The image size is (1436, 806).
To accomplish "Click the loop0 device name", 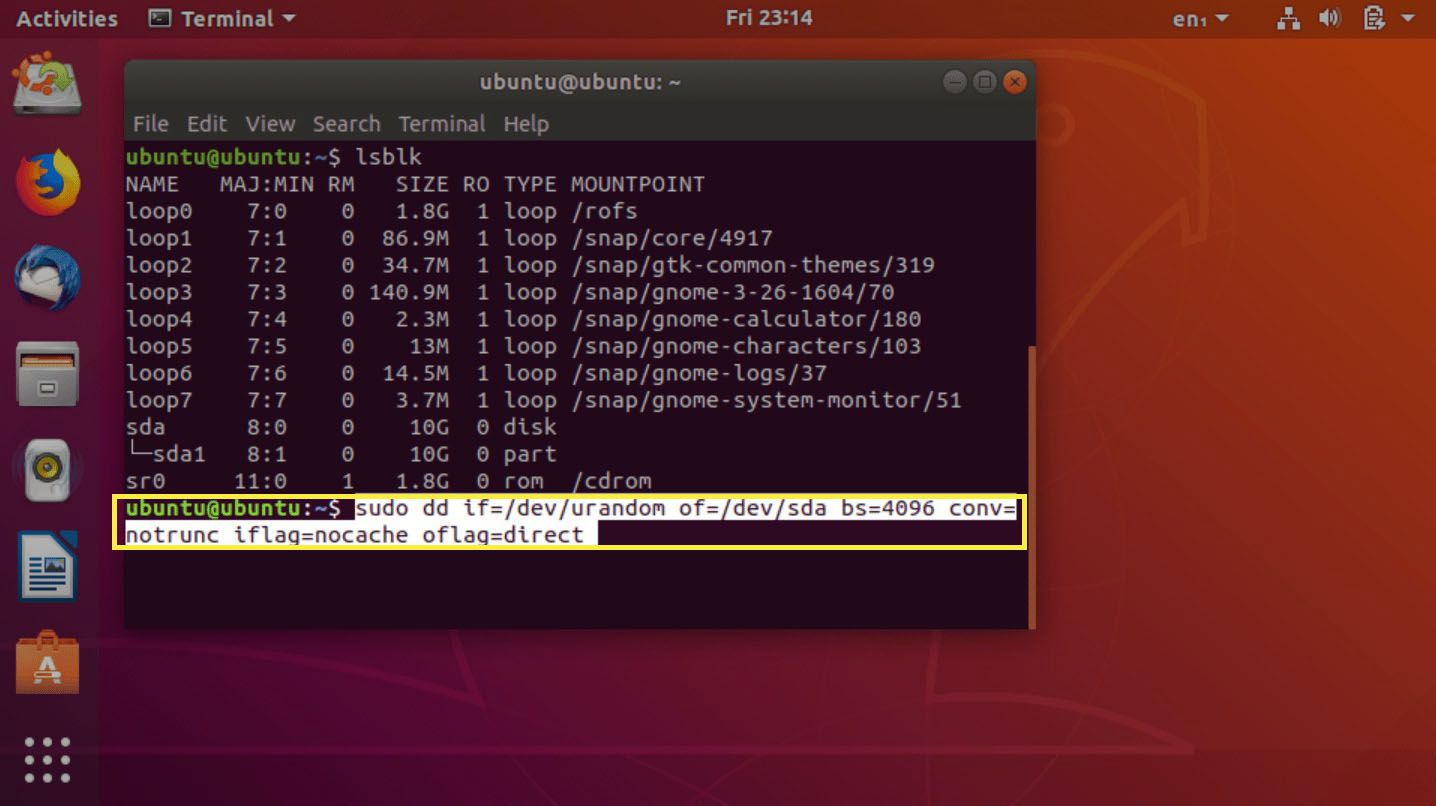I will pyautogui.click(x=159, y=211).
